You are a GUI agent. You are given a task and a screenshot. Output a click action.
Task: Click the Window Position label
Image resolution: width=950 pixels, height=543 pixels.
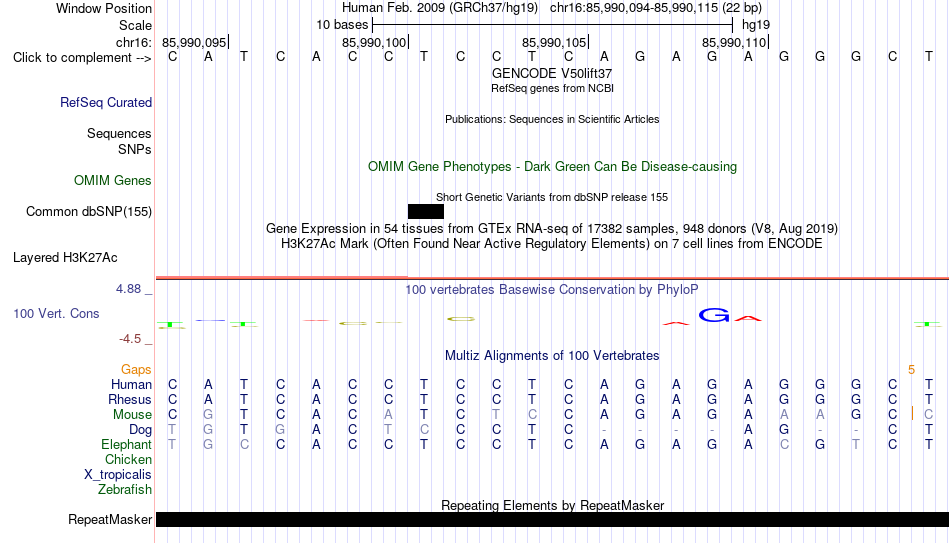coord(104,8)
